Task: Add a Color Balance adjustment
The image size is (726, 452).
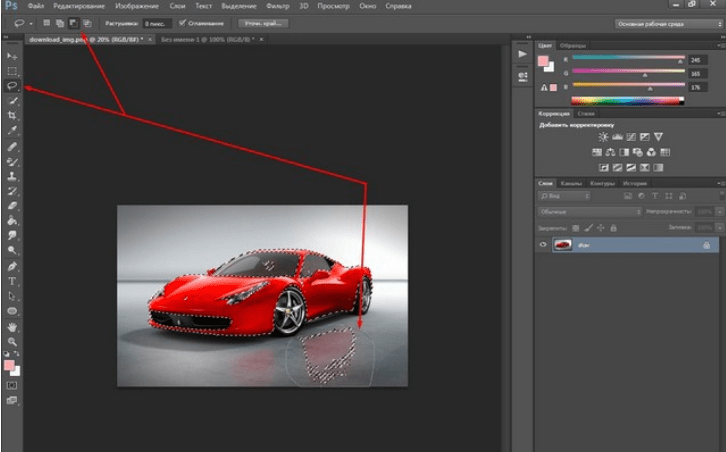Action: click(x=610, y=152)
